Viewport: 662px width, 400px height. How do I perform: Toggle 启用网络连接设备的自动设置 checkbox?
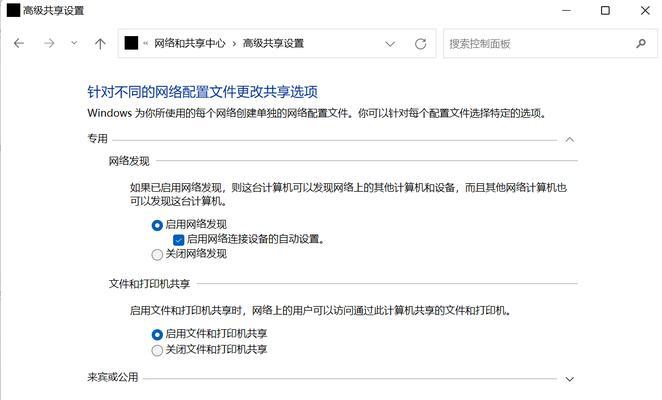coord(179,240)
